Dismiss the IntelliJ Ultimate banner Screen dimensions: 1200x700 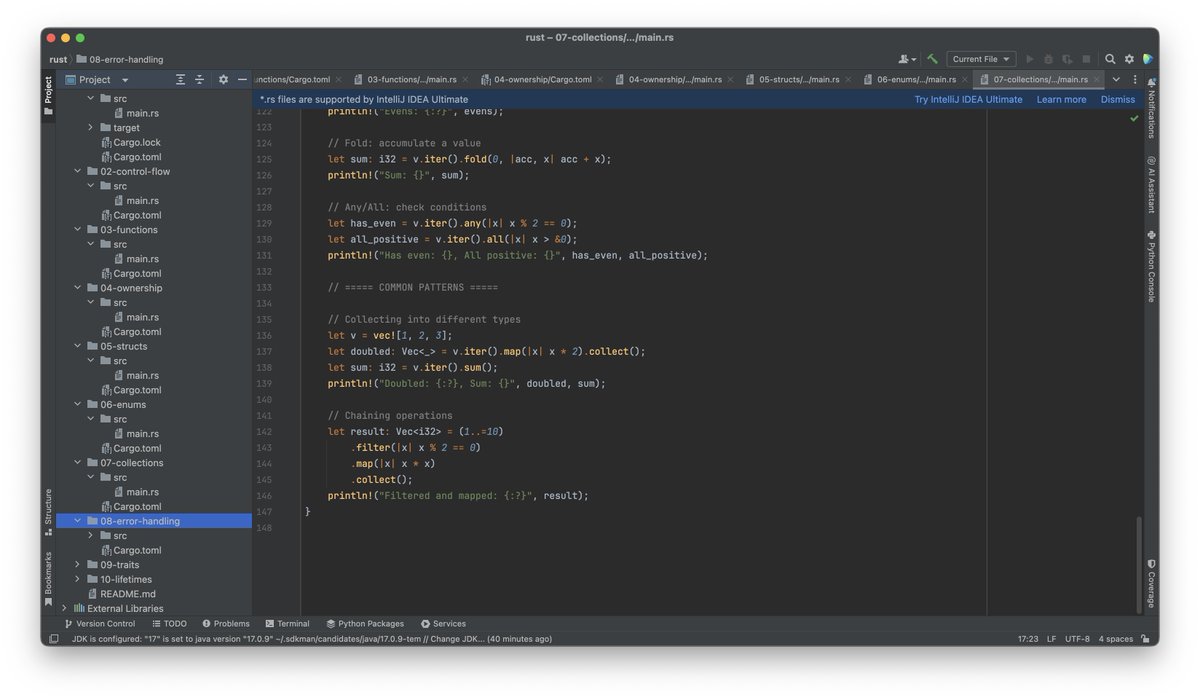coord(1118,100)
